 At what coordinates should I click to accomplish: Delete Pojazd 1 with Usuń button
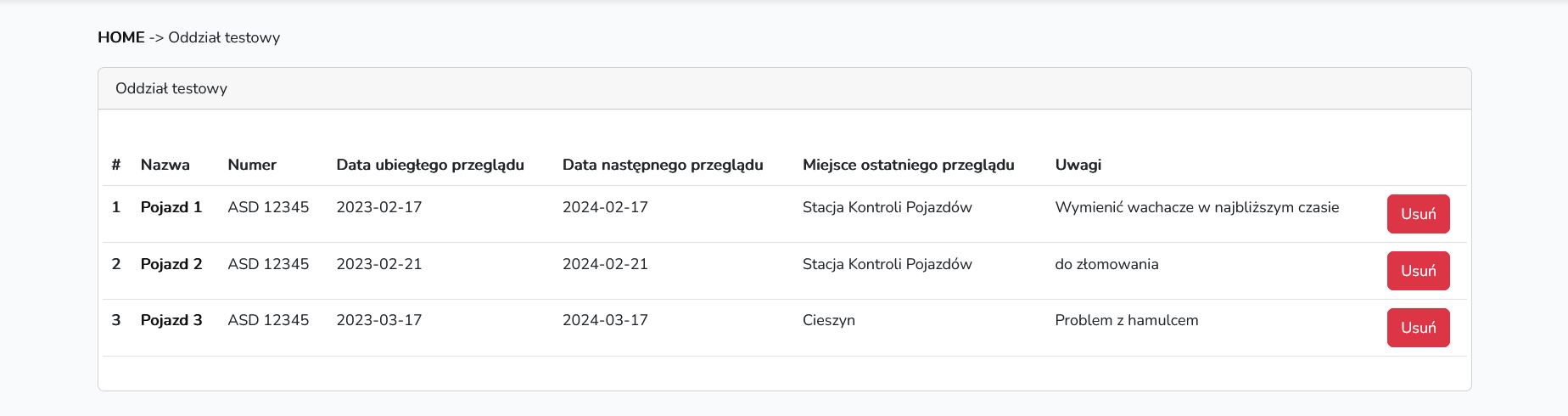pyautogui.click(x=1418, y=214)
